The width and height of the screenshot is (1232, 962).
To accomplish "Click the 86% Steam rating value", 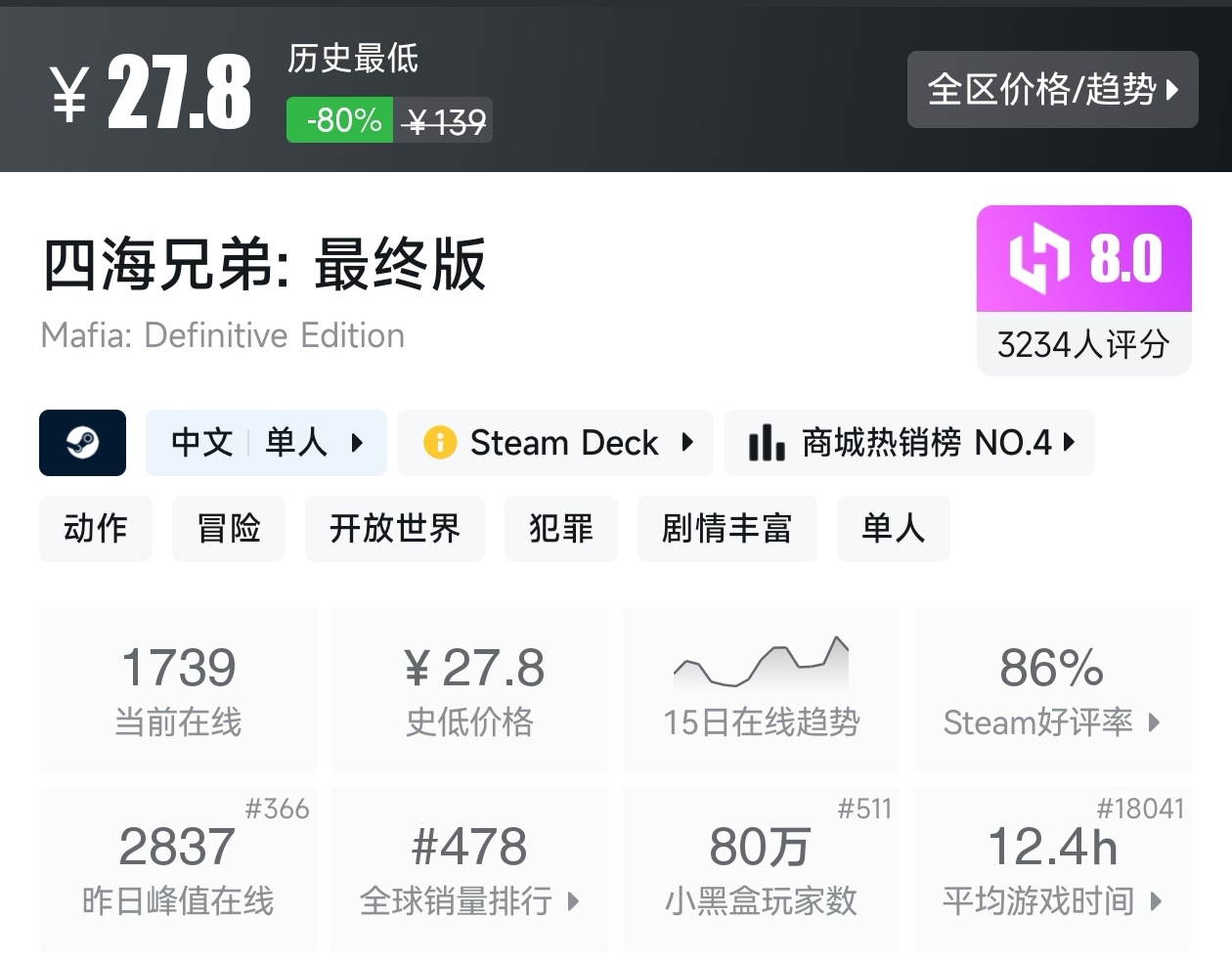I will coord(1052,668).
